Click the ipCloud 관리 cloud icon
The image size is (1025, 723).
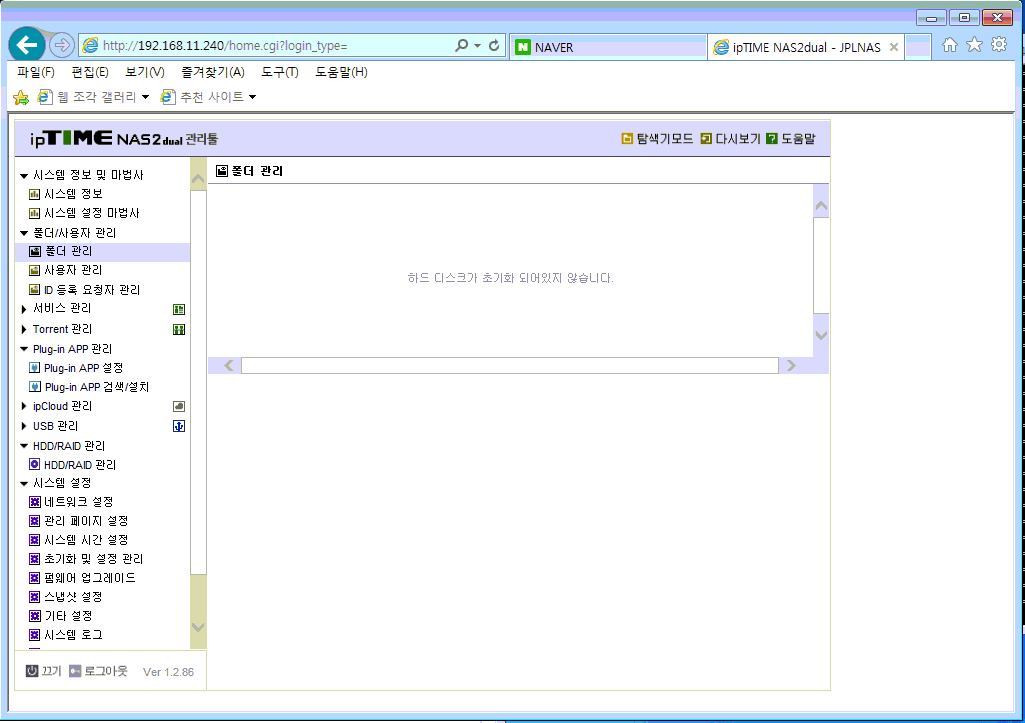pyautogui.click(x=178, y=407)
